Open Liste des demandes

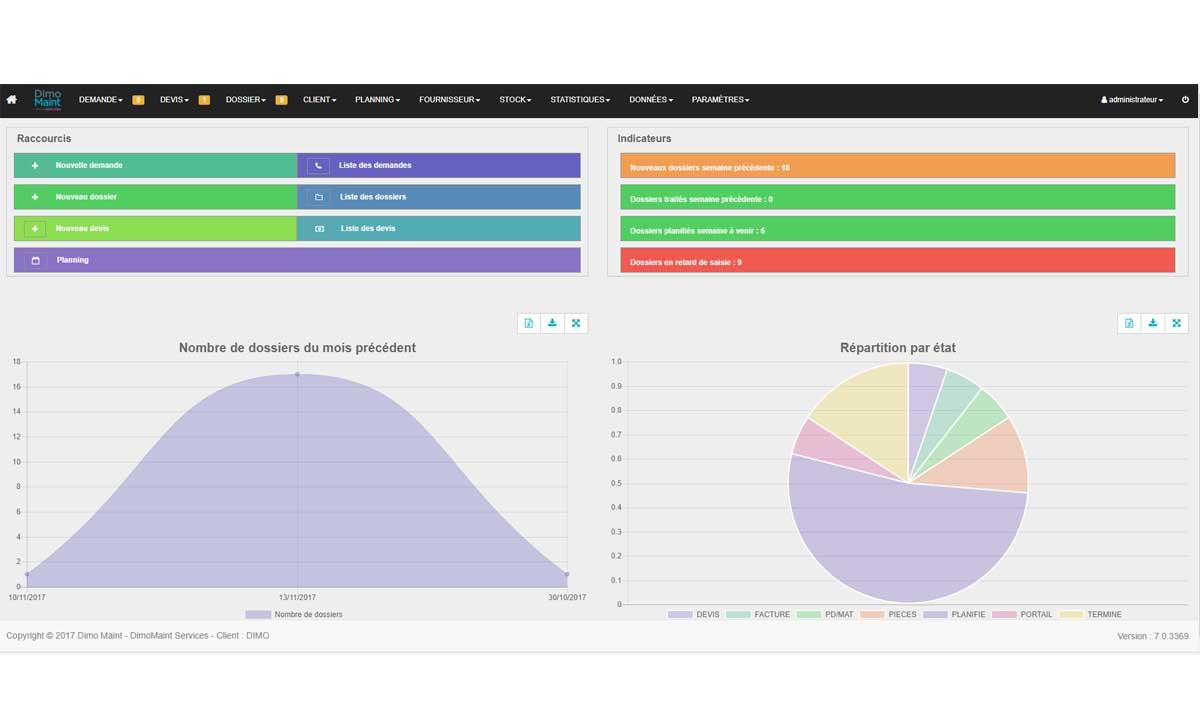click(x=439, y=166)
